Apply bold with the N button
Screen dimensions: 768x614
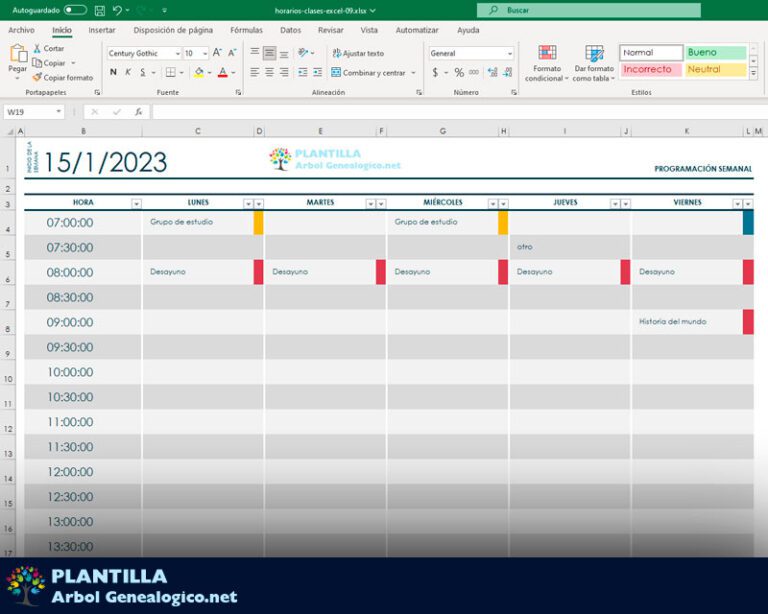click(113, 72)
